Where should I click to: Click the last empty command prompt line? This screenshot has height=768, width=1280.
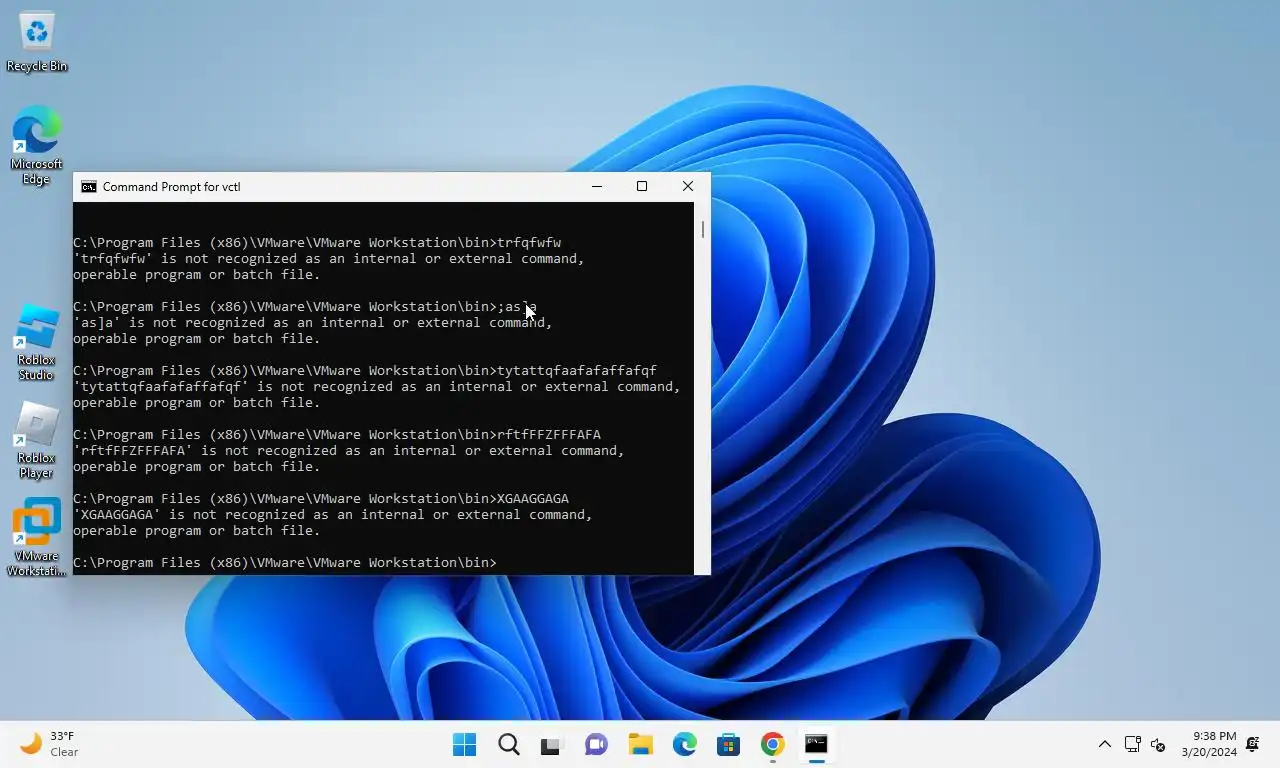[285, 562]
